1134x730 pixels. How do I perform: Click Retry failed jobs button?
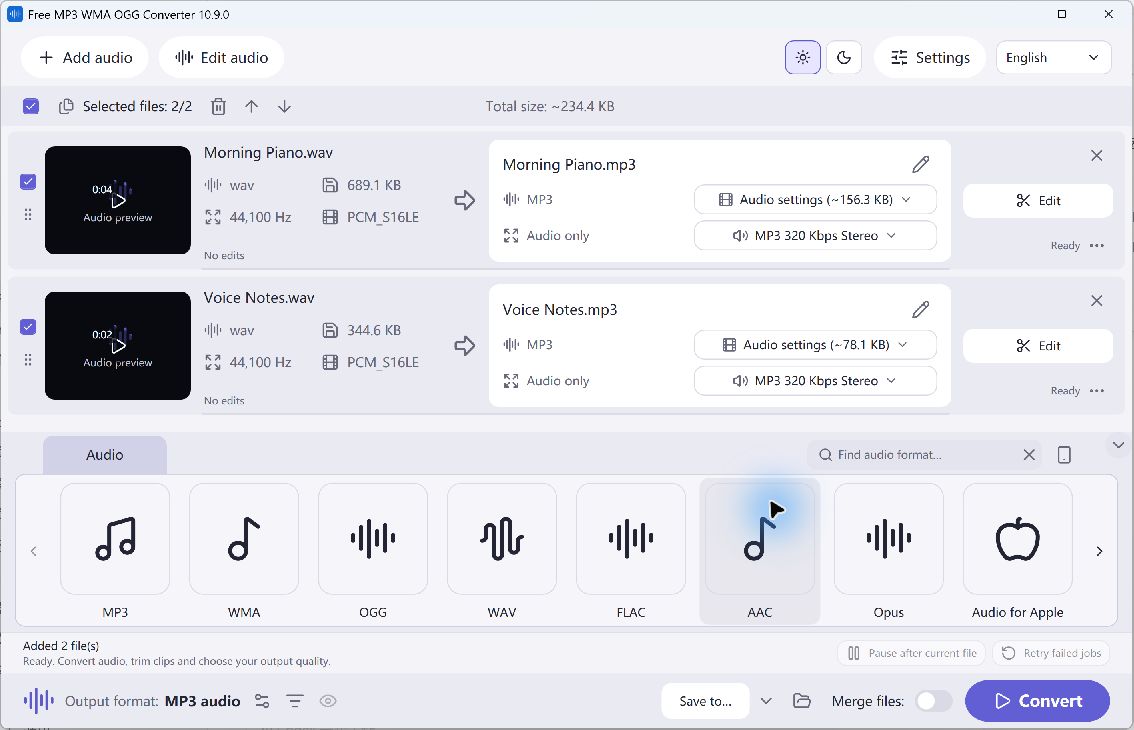coord(1052,653)
